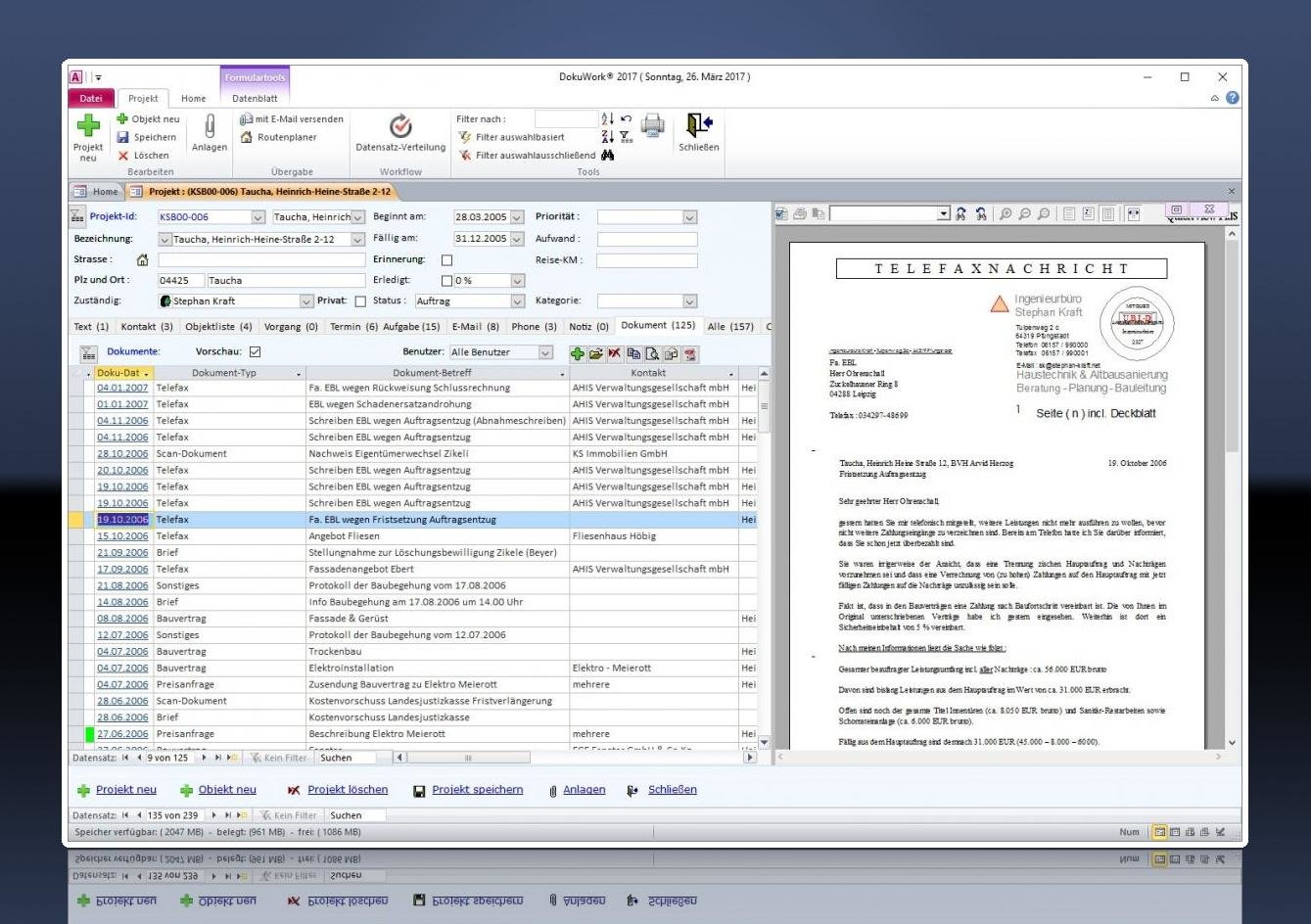The height and width of the screenshot is (924, 1311).
Task: Open Anlagen paperclip in ribbon
Action: [210, 126]
